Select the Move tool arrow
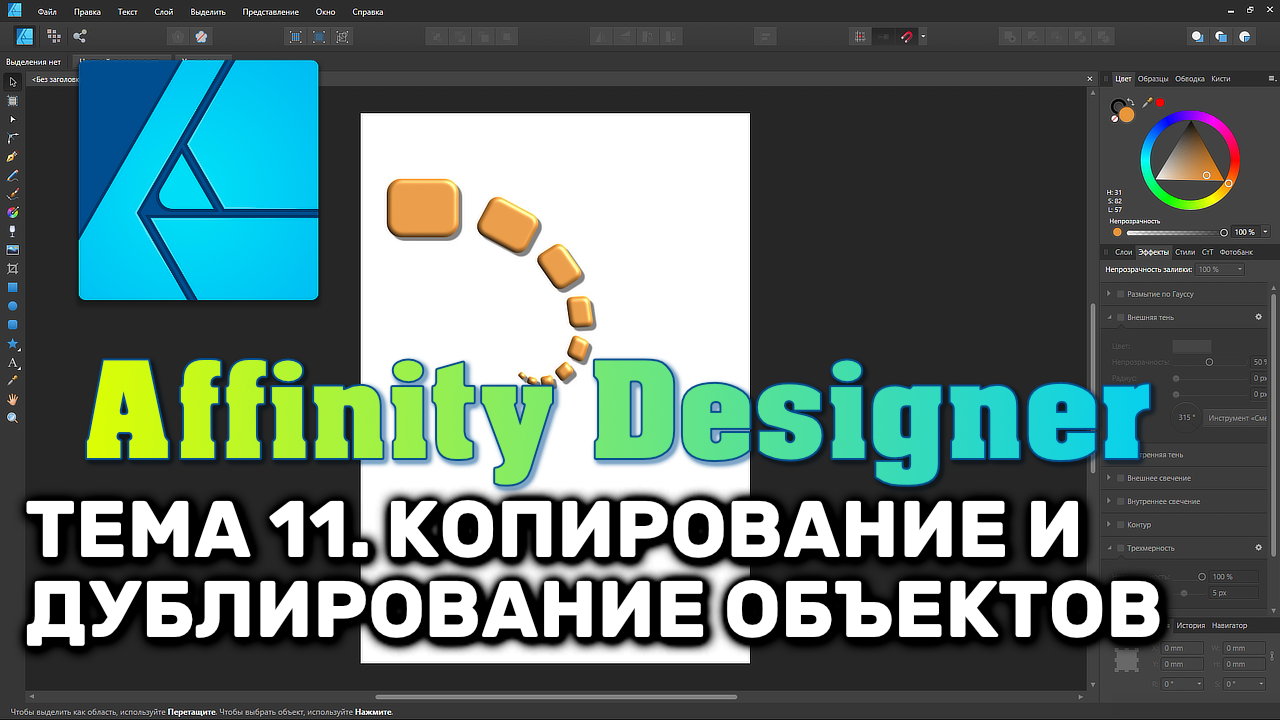Image resolution: width=1280 pixels, height=720 pixels. coord(13,82)
